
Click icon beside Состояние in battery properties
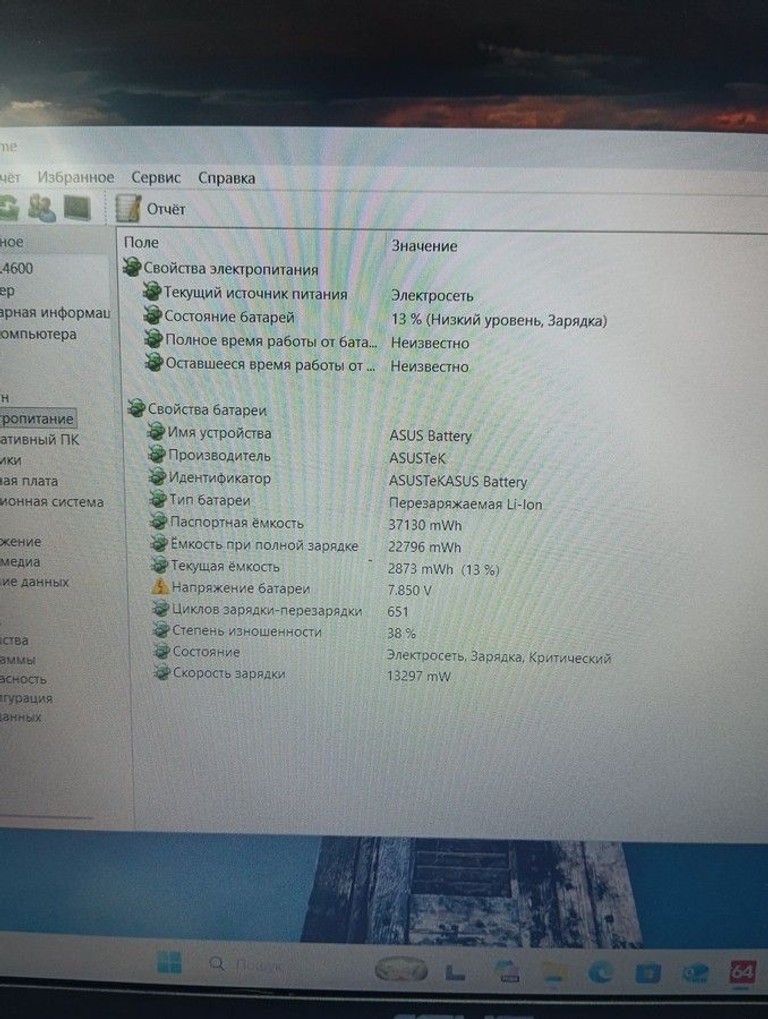click(161, 651)
